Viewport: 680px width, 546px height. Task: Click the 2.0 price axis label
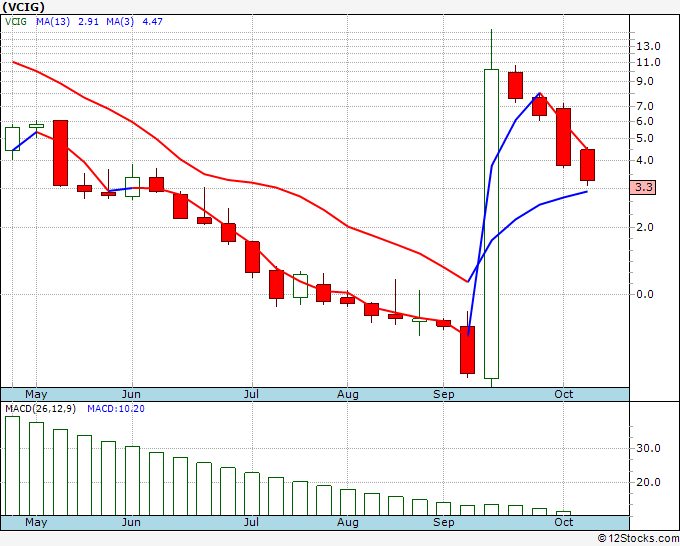coord(644,227)
